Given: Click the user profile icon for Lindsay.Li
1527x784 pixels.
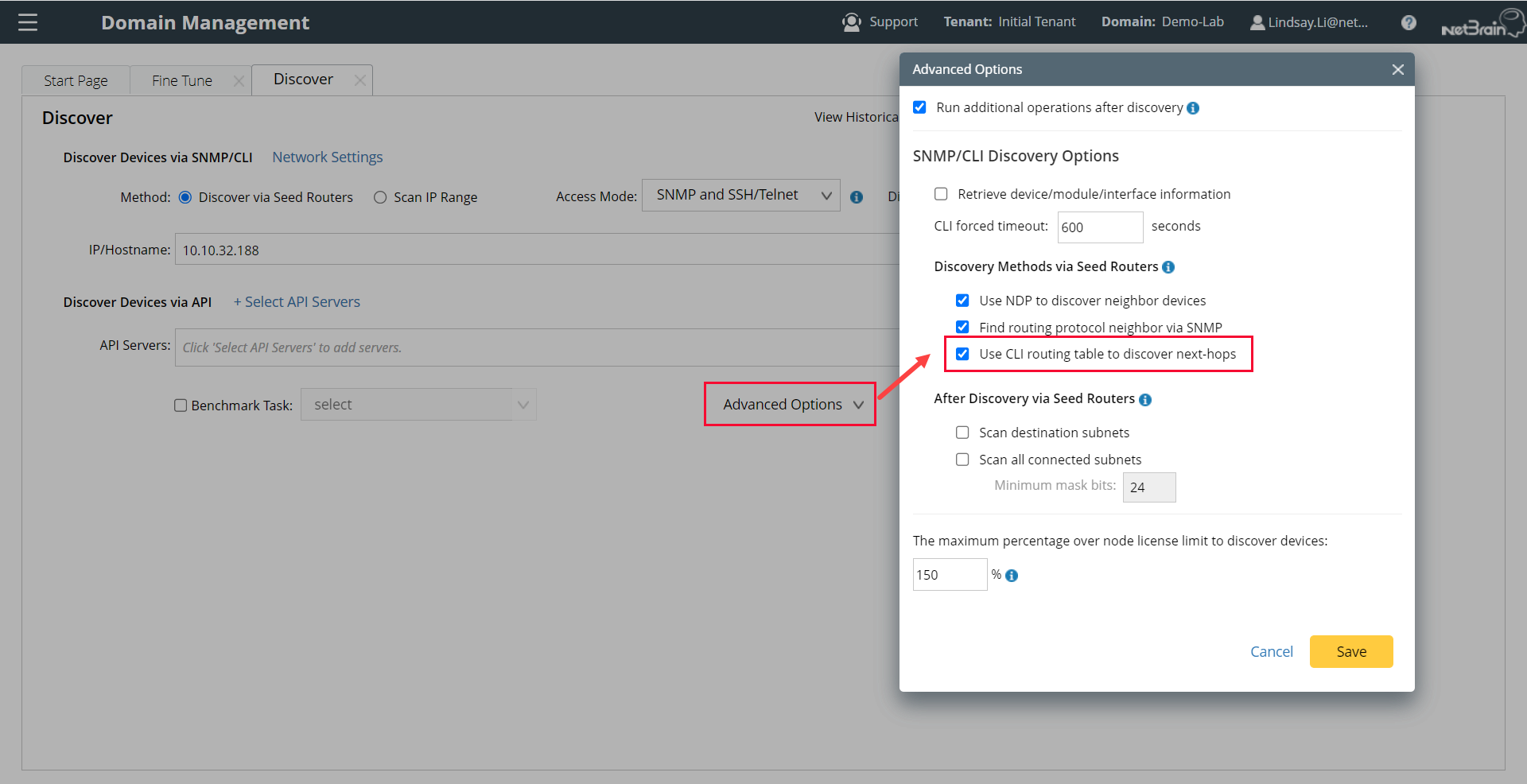Looking at the screenshot, I should (1257, 22).
